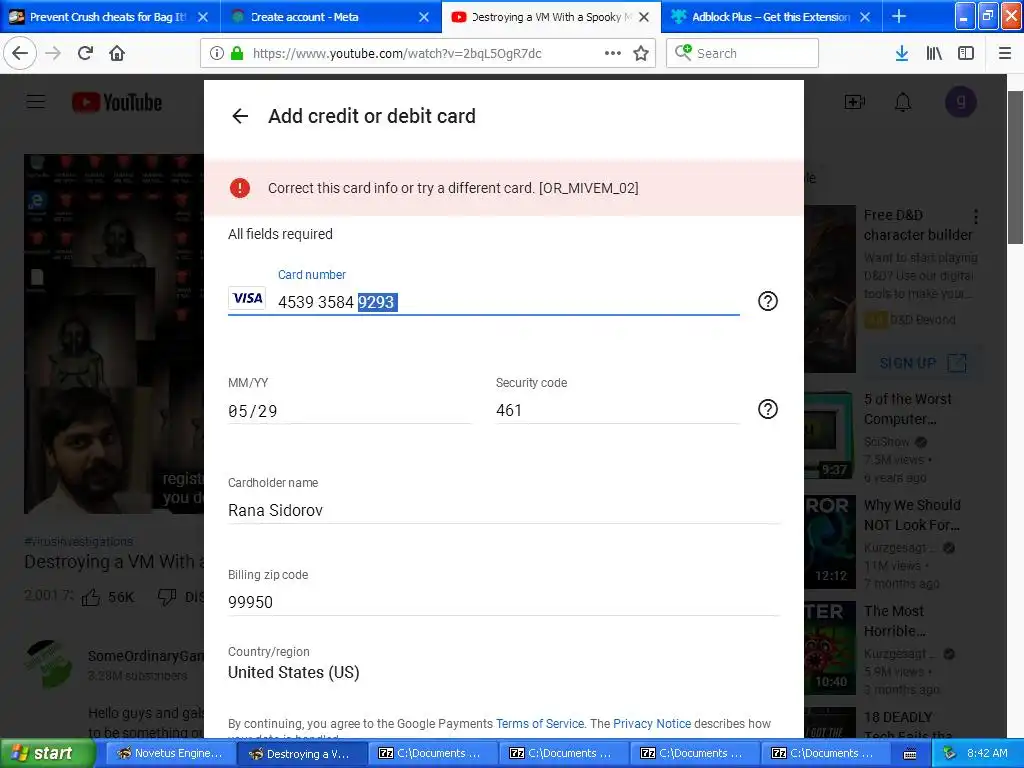Open the account avatar menu
Screen dimensions: 1024x768
point(961,102)
